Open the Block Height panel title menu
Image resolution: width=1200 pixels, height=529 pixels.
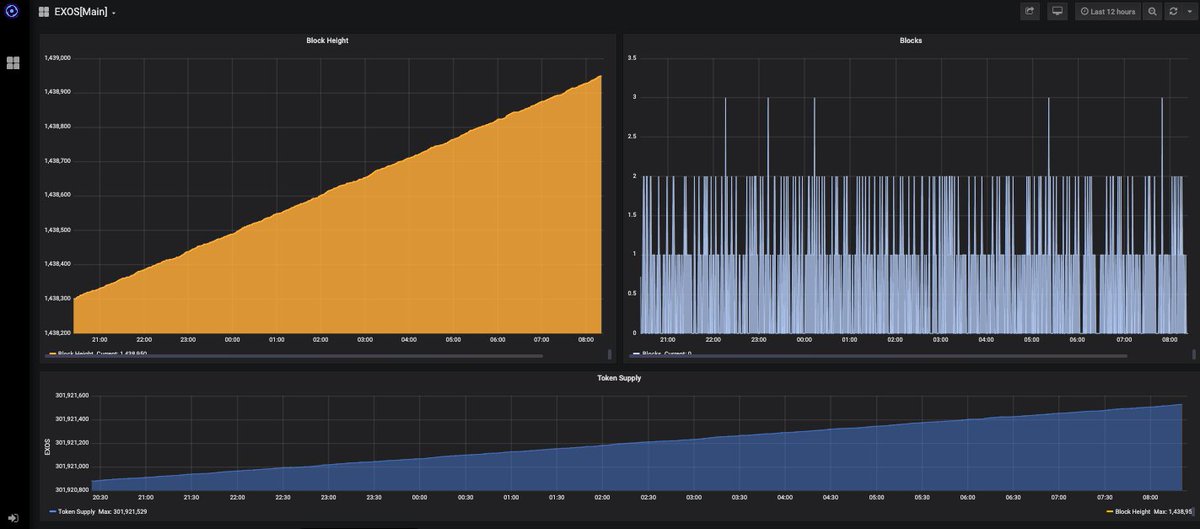pyautogui.click(x=327, y=40)
